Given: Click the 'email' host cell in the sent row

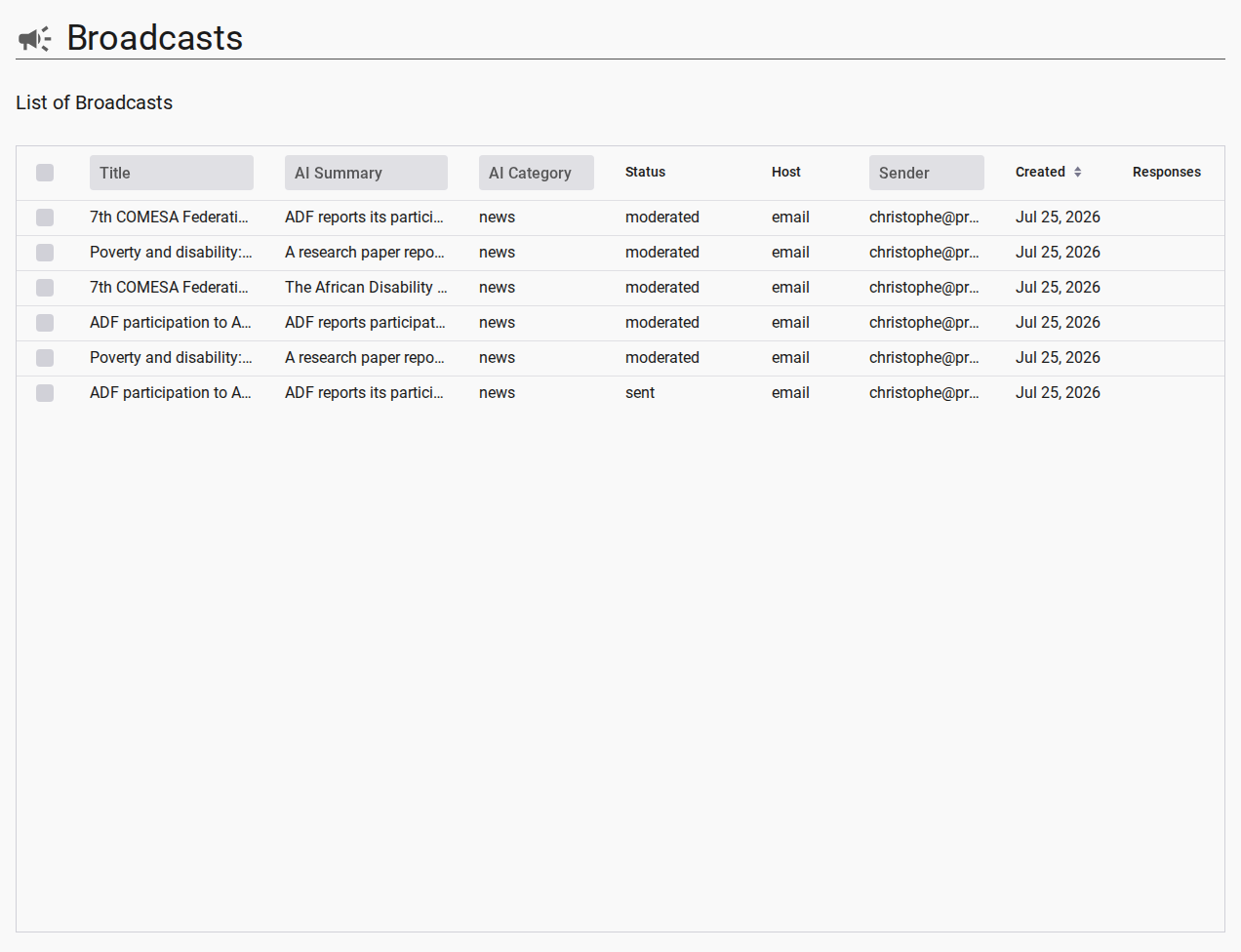Looking at the screenshot, I should coord(790,393).
